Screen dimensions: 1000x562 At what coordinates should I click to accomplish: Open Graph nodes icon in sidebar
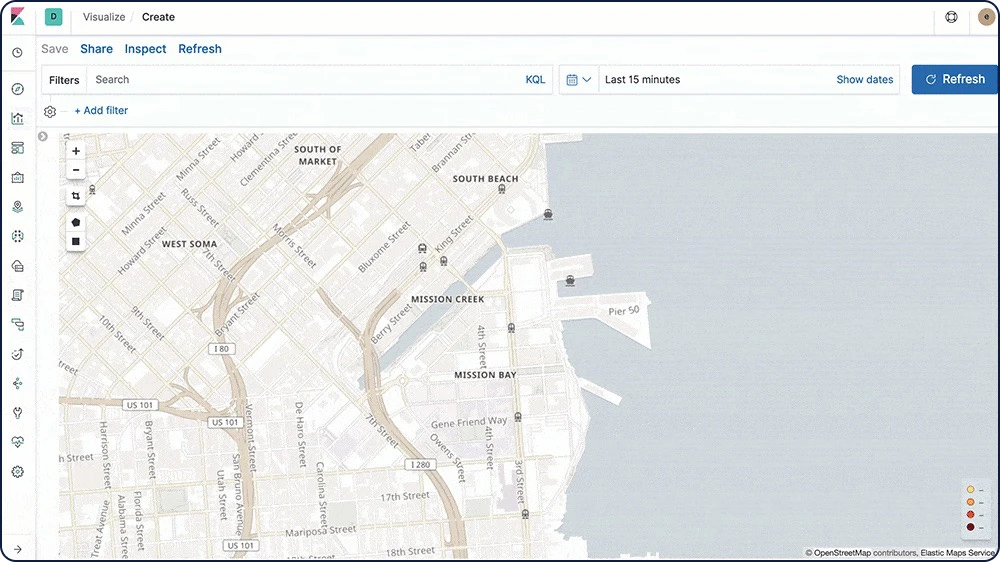pyautogui.click(x=18, y=383)
